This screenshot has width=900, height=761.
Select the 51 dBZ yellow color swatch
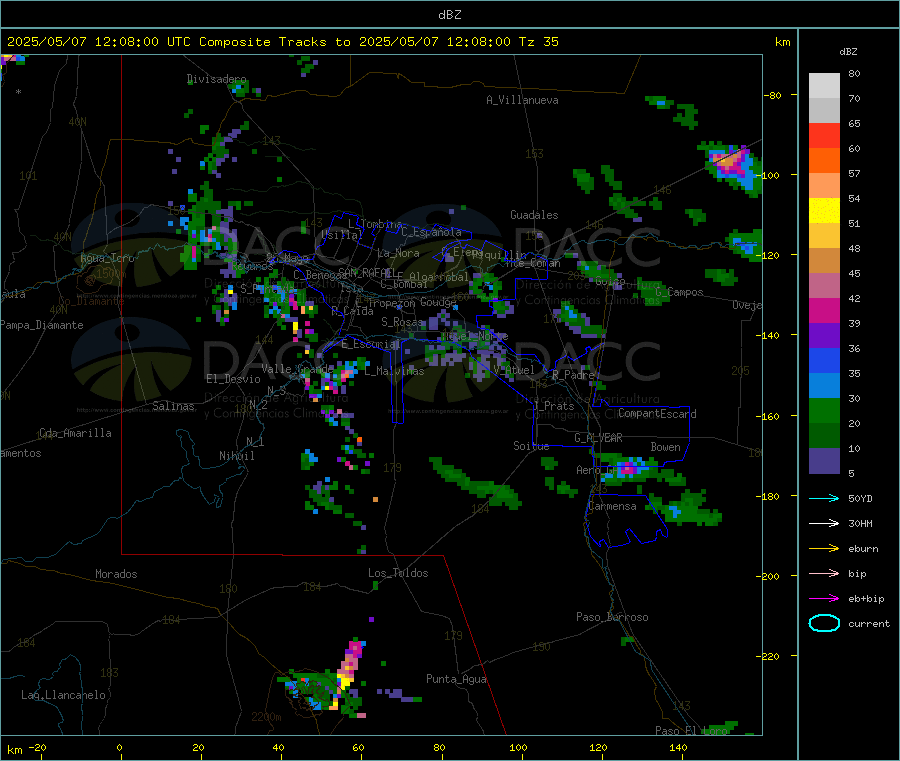tap(824, 211)
